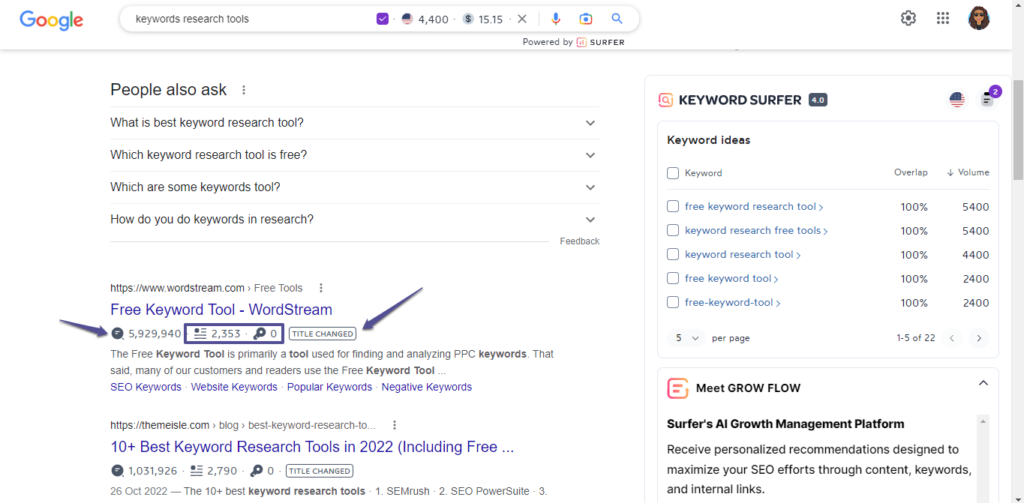
Task: Expand 'How do you do keywords in research?'
Action: pos(355,219)
